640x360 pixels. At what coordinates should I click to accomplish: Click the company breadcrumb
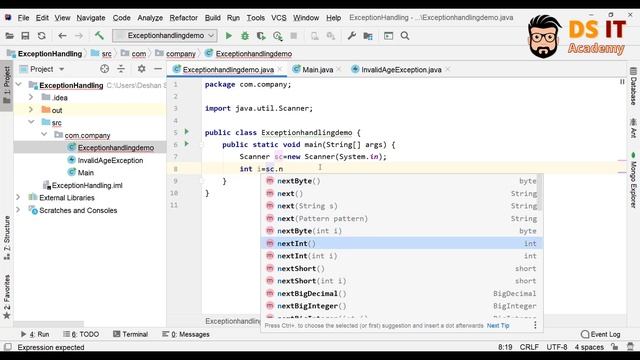180,53
